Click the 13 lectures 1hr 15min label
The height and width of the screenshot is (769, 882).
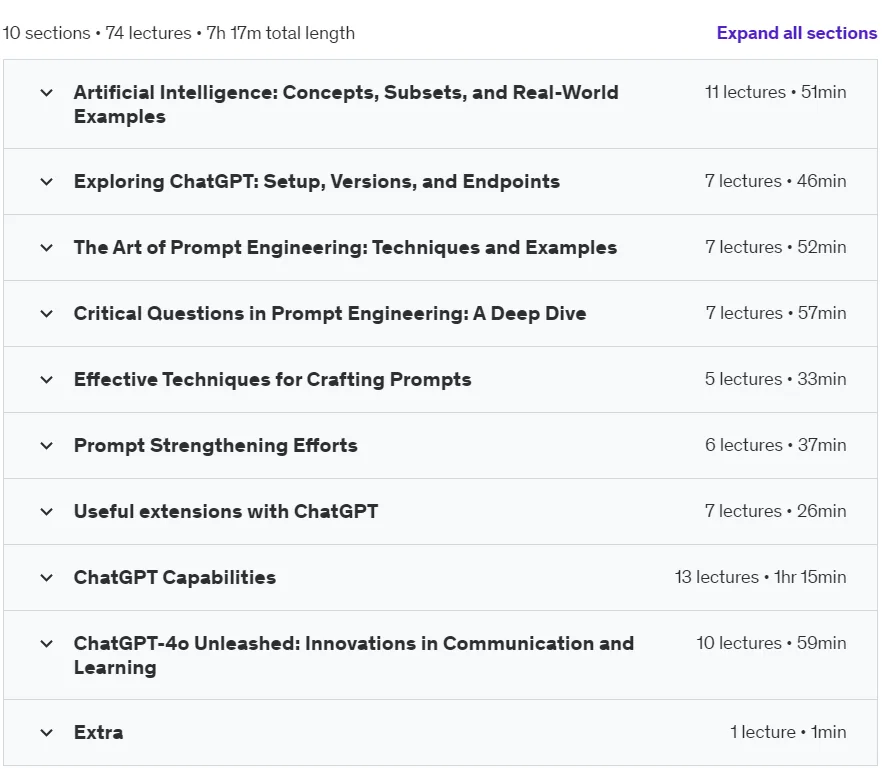(760, 577)
